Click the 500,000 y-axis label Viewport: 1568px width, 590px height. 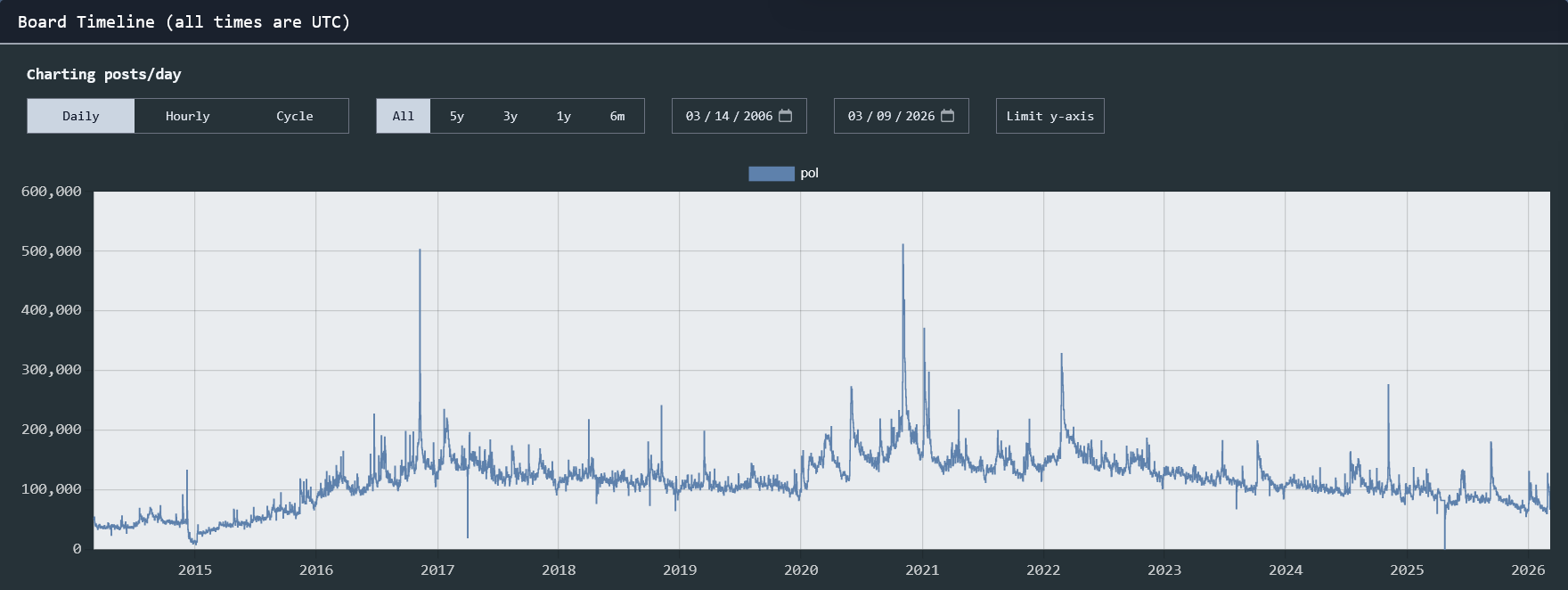coord(52,251)
